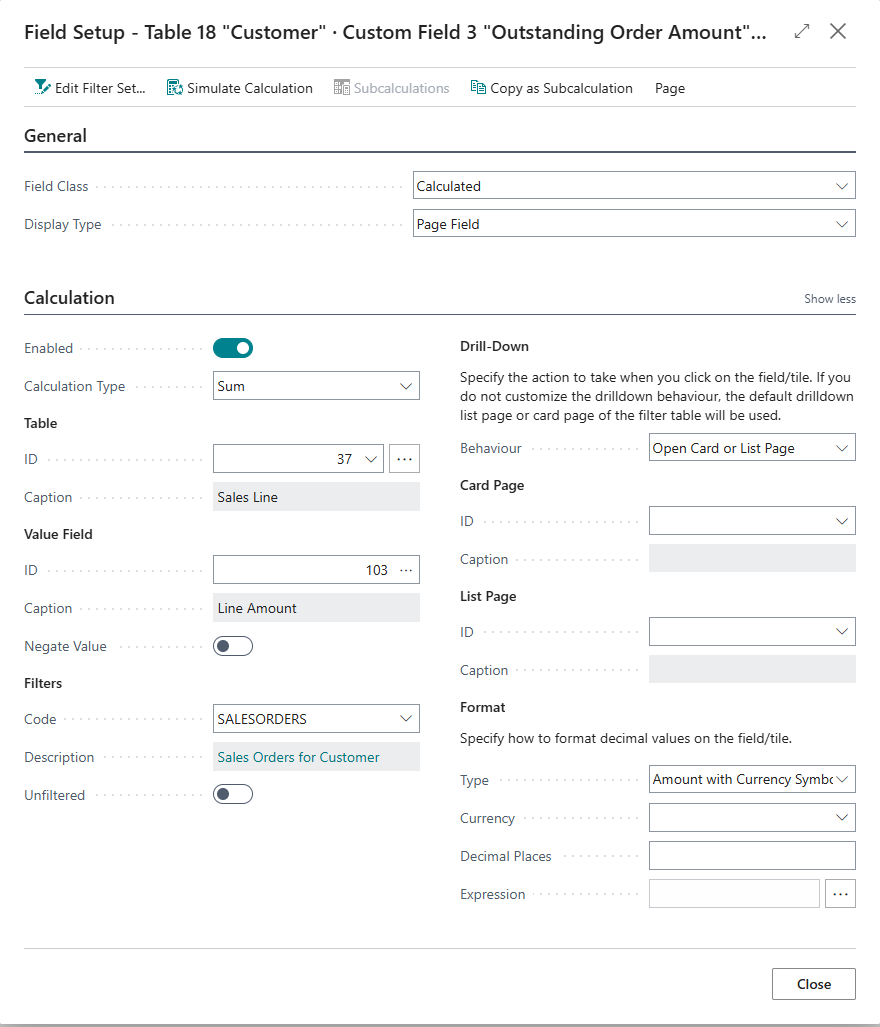Click the Decimal Places input field

pos(752,855)
